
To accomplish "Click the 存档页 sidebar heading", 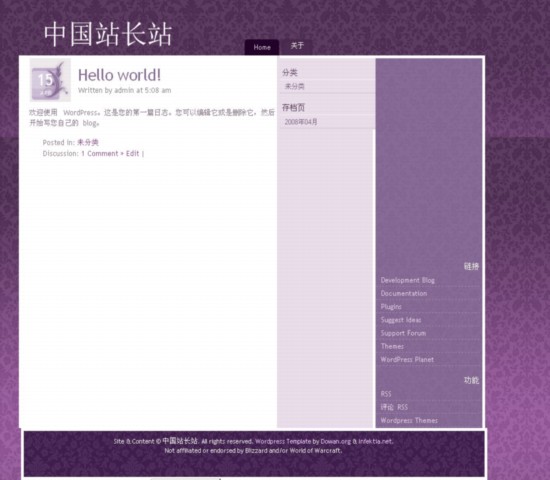I will click(293, 107).
